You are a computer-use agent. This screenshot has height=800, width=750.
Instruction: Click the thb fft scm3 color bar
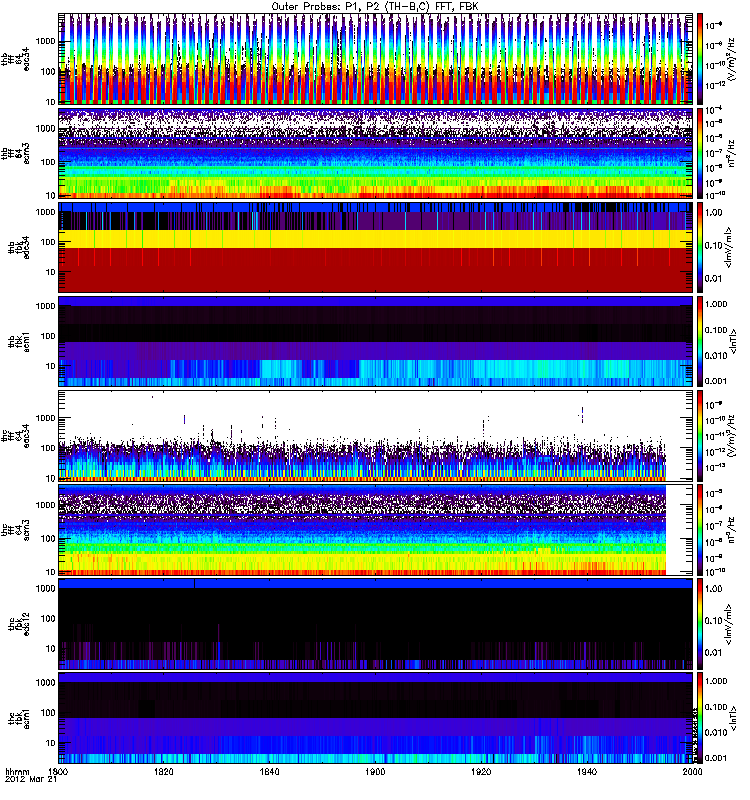(703, 152)
